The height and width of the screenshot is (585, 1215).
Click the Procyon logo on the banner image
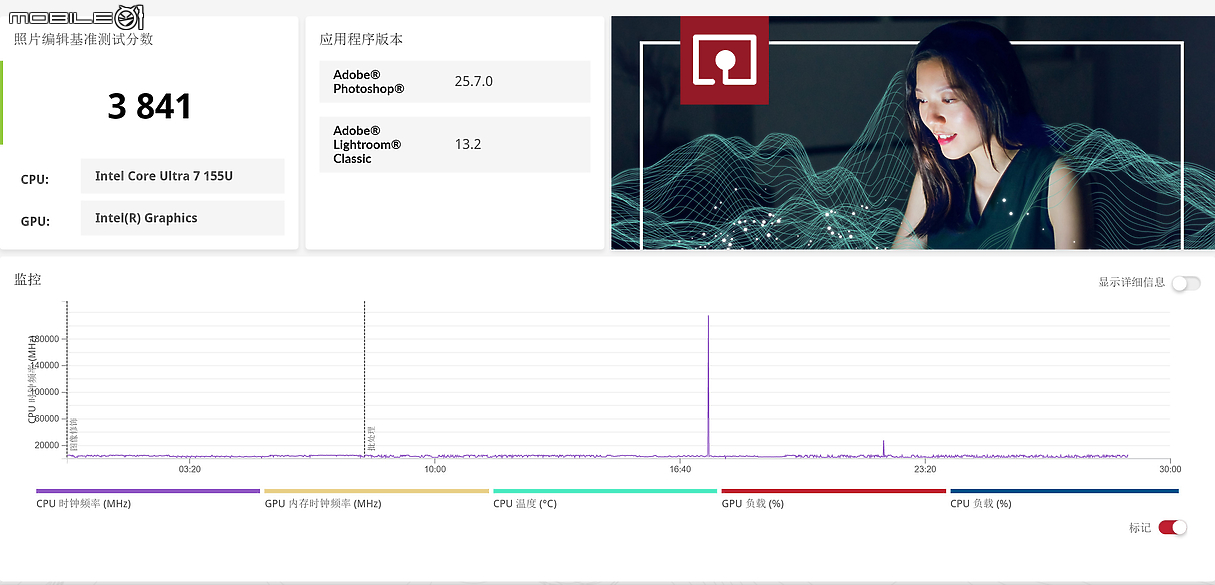pos(724,60)
